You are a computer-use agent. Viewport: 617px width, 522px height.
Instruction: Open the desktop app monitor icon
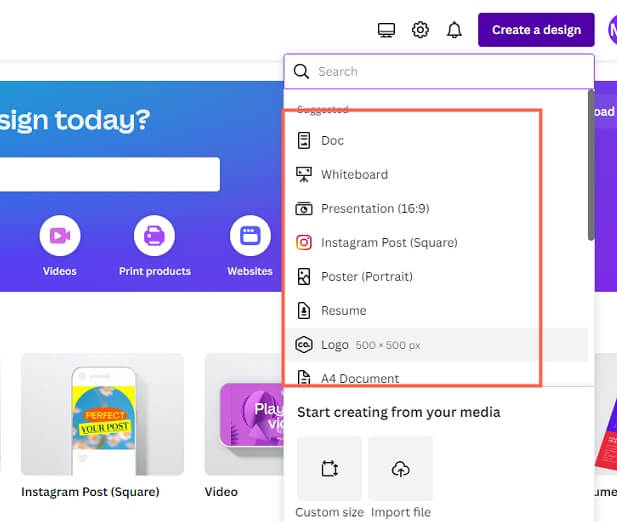point(386,30)
